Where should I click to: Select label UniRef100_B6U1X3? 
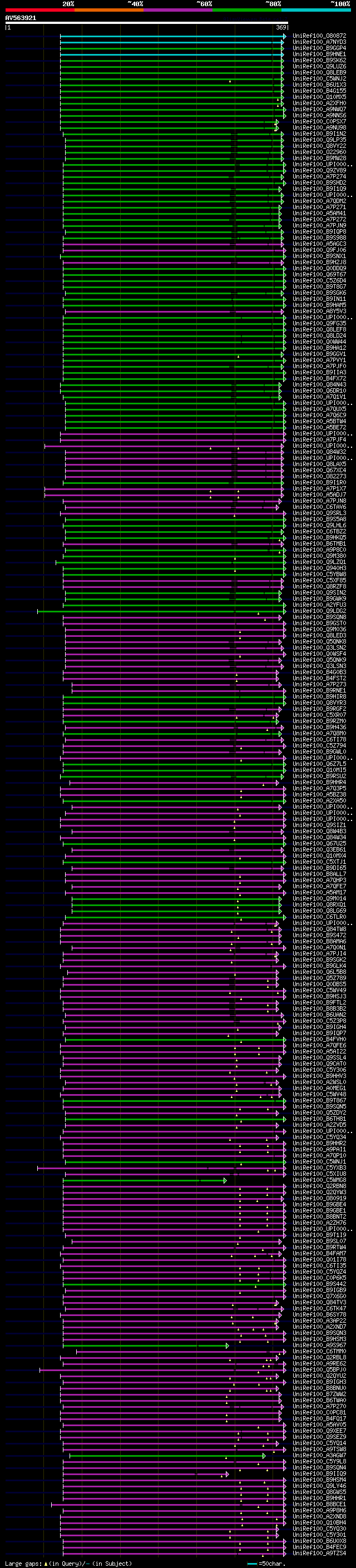pos(319,85)
